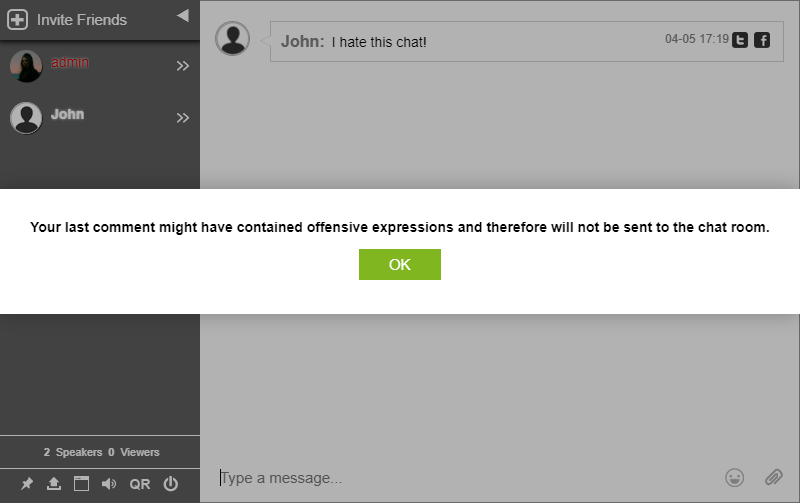800x503 pixels.
Task: Click John's avatar beside the chat message
Action: coord(233,40)
